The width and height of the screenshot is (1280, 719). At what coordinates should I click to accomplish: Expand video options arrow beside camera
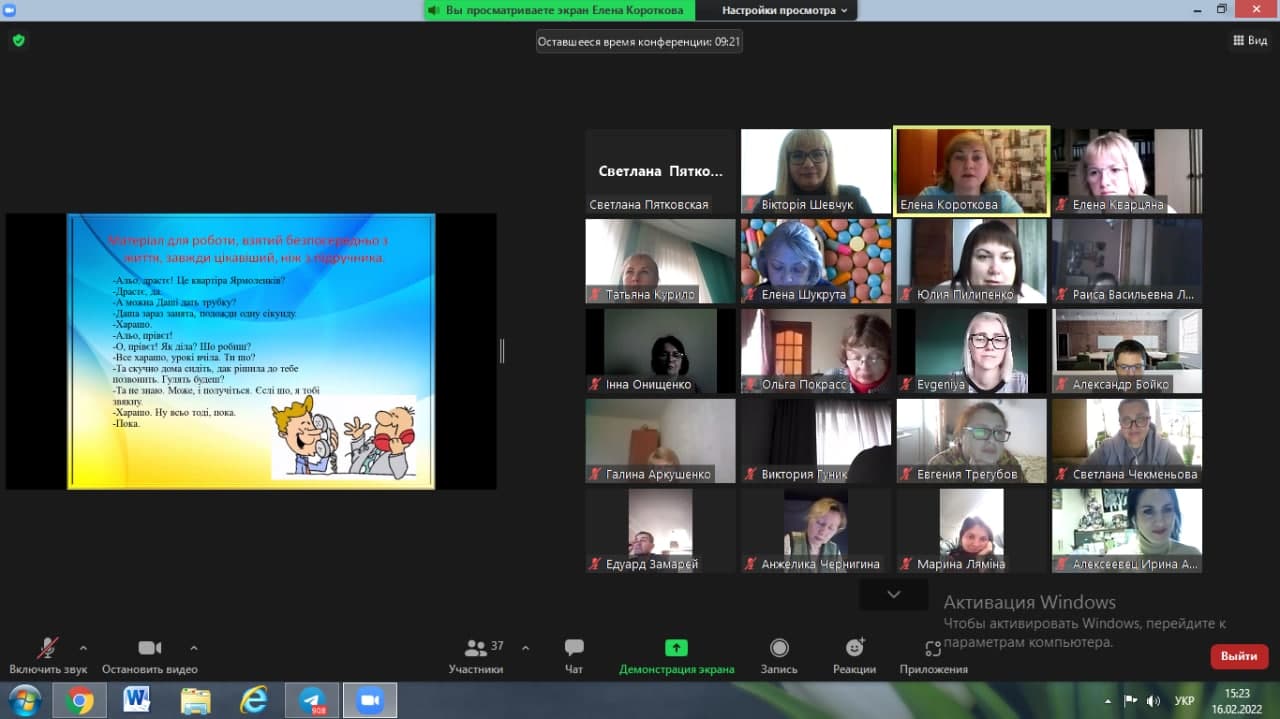coord(194,648)
